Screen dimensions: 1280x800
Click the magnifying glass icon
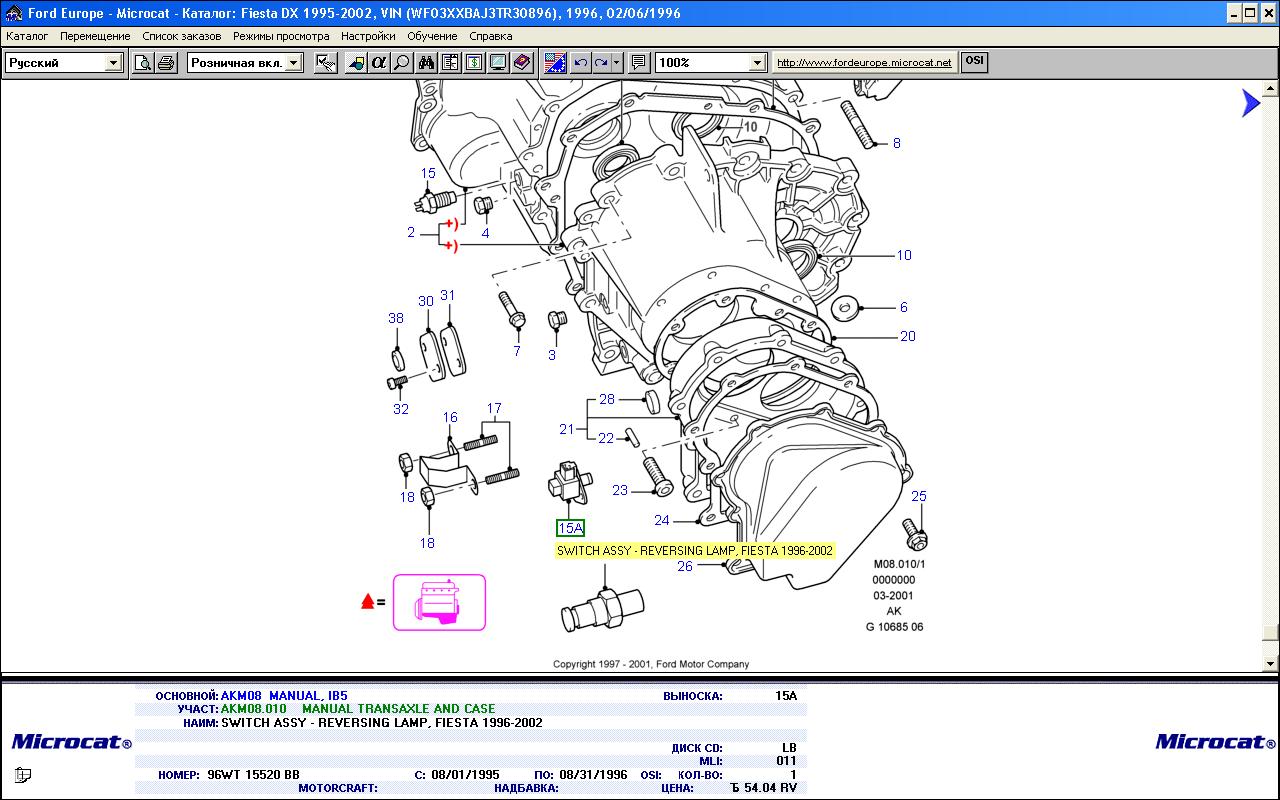(x=402, y=63)
